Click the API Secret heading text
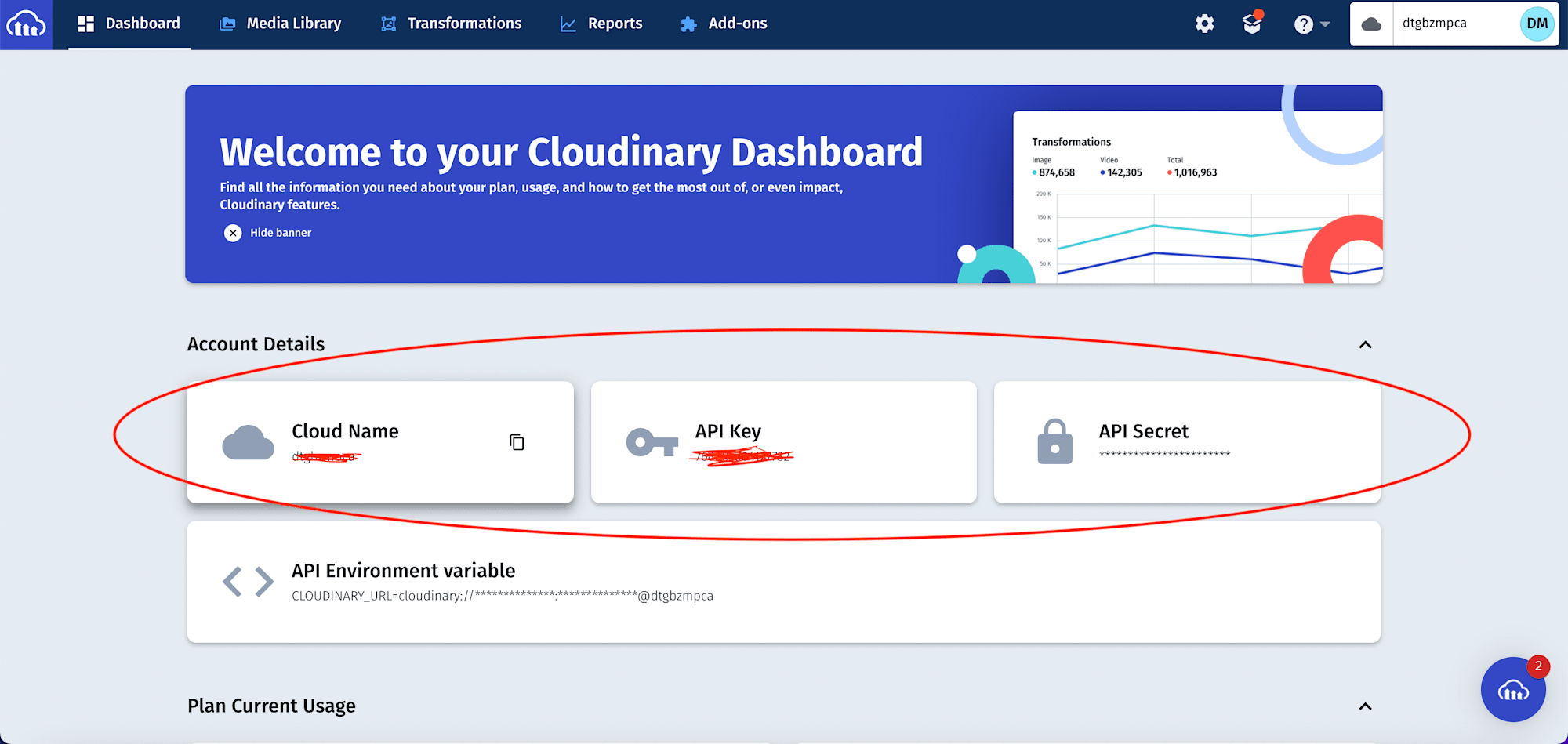1568x744 pixels. point(1144,431)
